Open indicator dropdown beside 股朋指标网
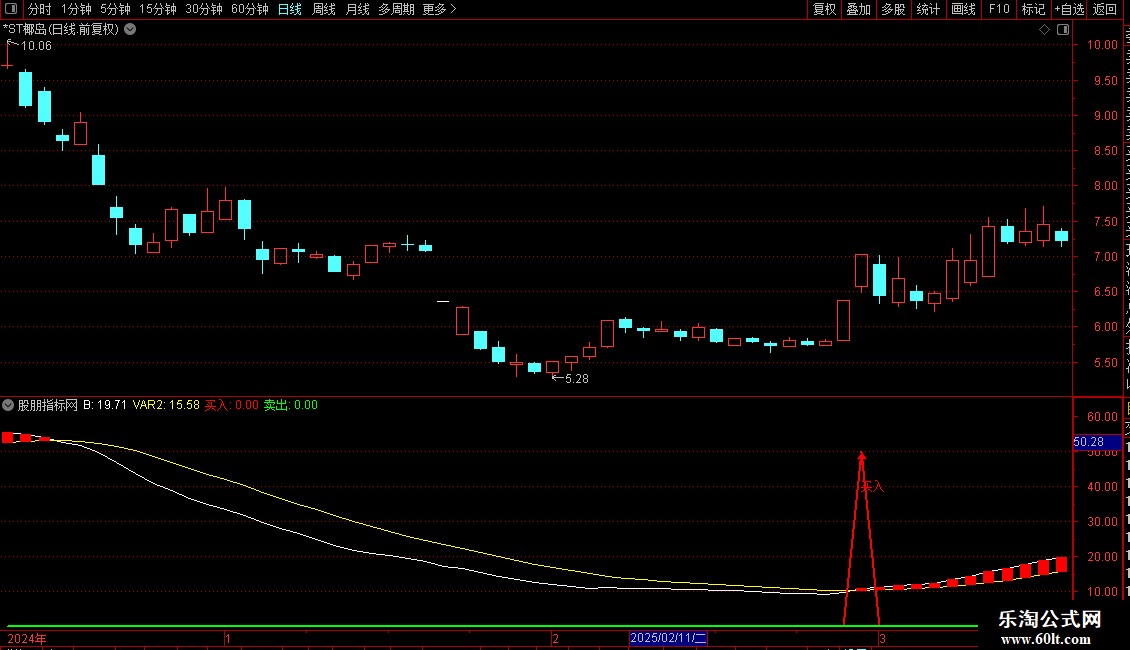 pyautogui.click(x=8, y=405)
